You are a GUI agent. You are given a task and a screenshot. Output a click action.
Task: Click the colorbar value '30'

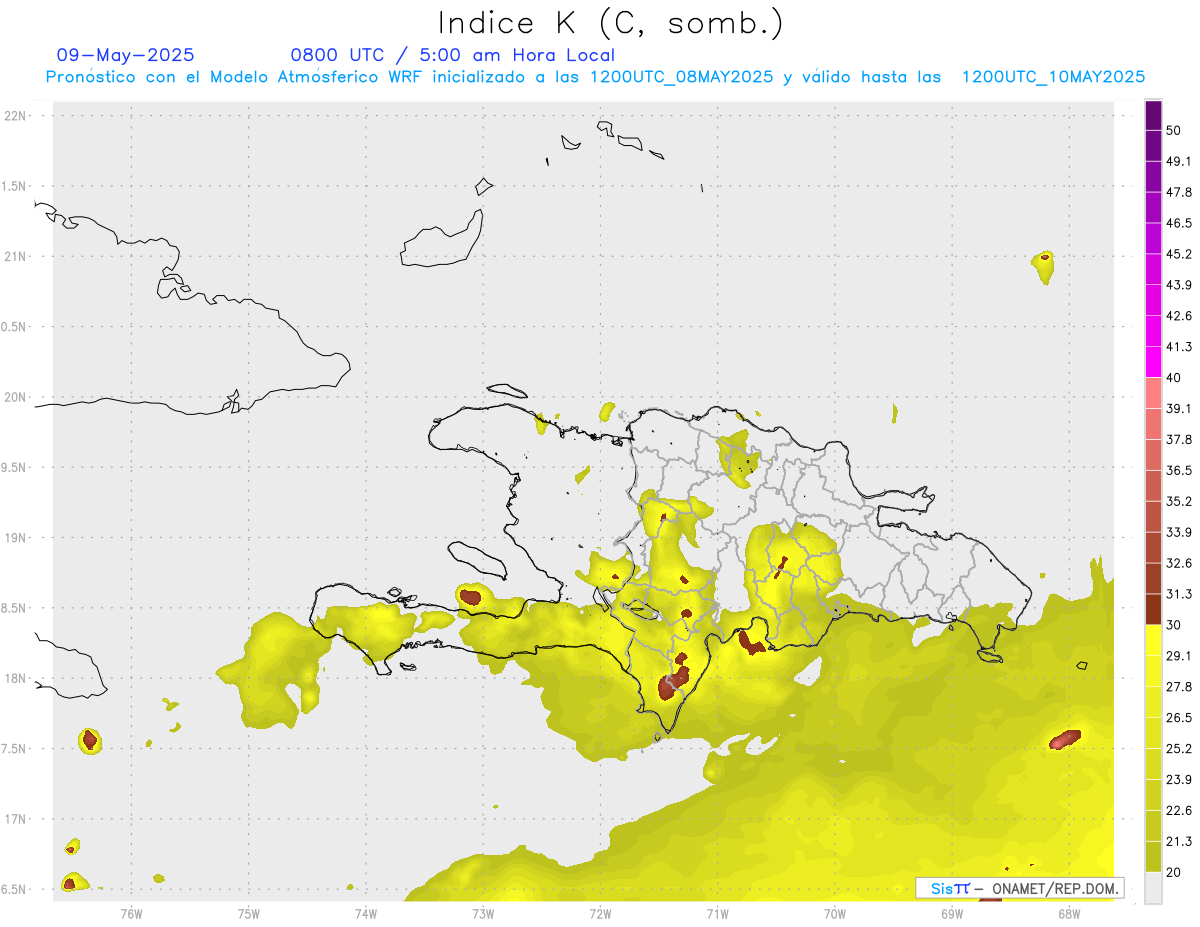tap(1174, 625)
